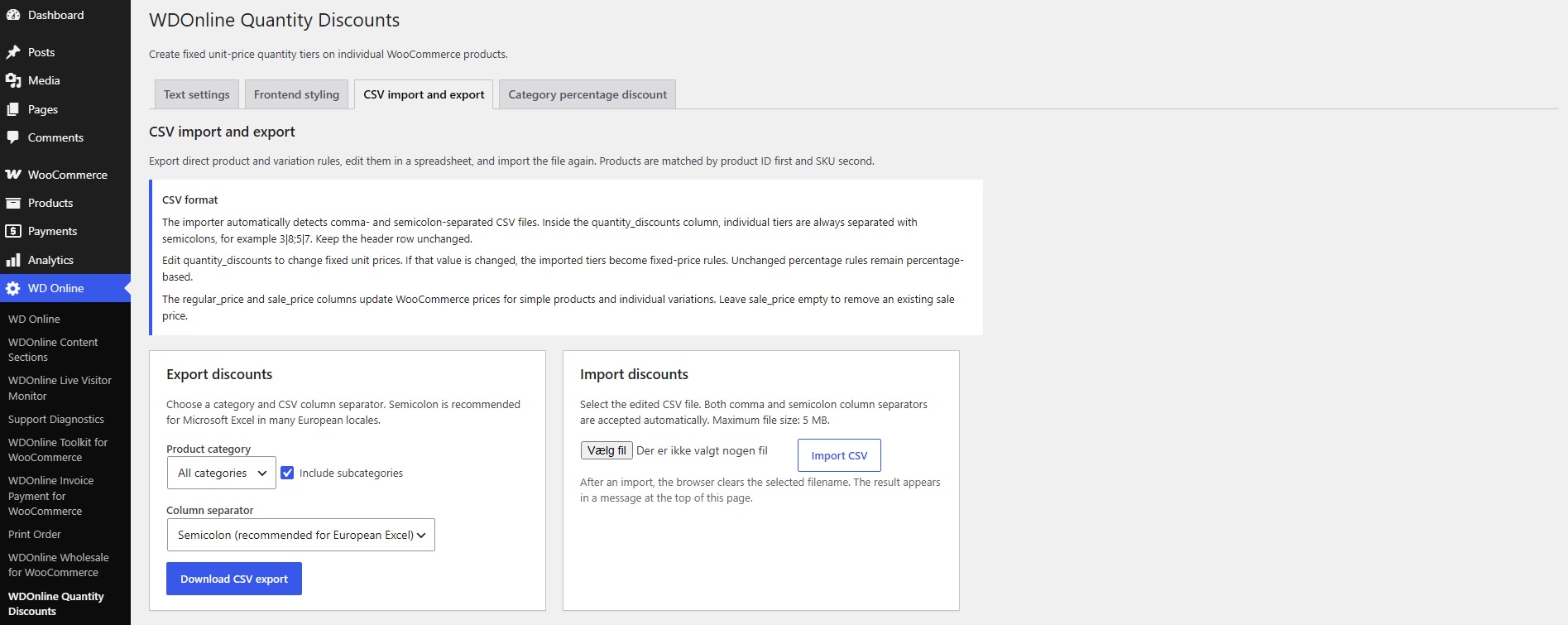Open the Analytics menu item

(65, 260)
